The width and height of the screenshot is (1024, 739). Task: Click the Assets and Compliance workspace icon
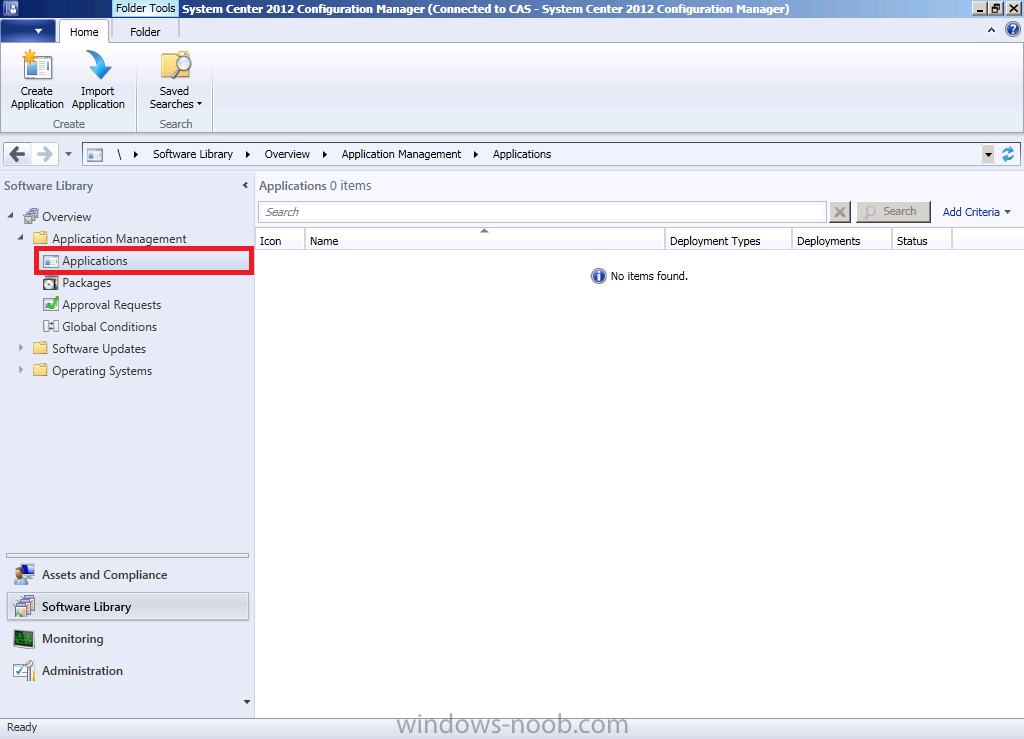pos(24,574)
